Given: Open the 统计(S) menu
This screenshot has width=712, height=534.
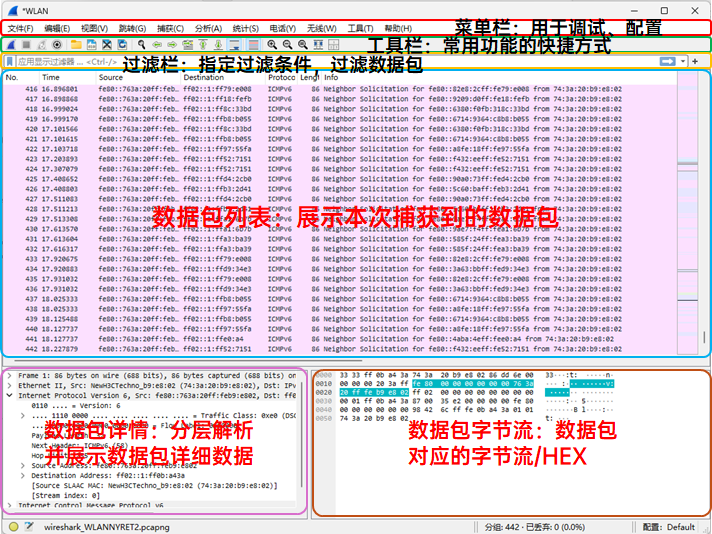Looking at the screenshot, I should tap(246, 28).
